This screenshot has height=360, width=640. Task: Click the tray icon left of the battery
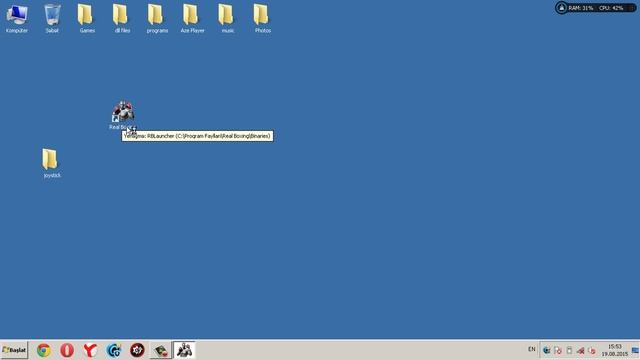pos(558,350)
